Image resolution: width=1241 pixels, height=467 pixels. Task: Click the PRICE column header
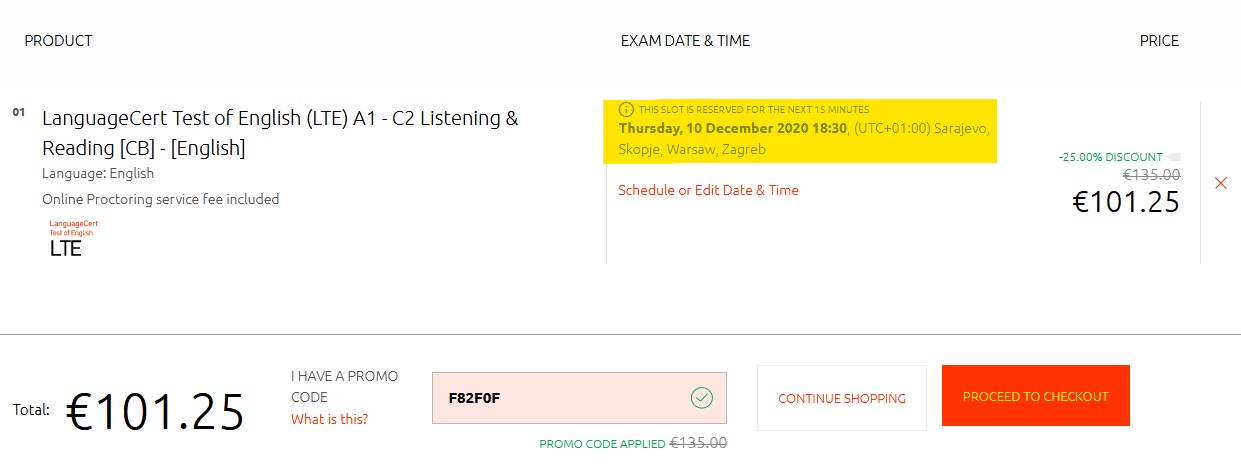[1159, 41]
